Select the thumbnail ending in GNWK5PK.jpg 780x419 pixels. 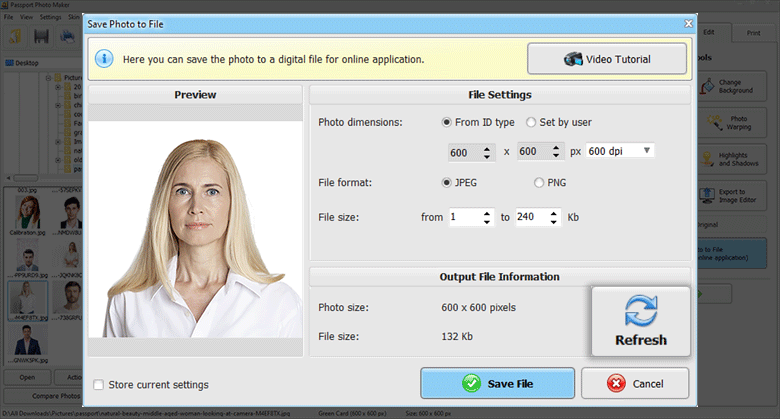pyautogui.click(x=27, y=343)
